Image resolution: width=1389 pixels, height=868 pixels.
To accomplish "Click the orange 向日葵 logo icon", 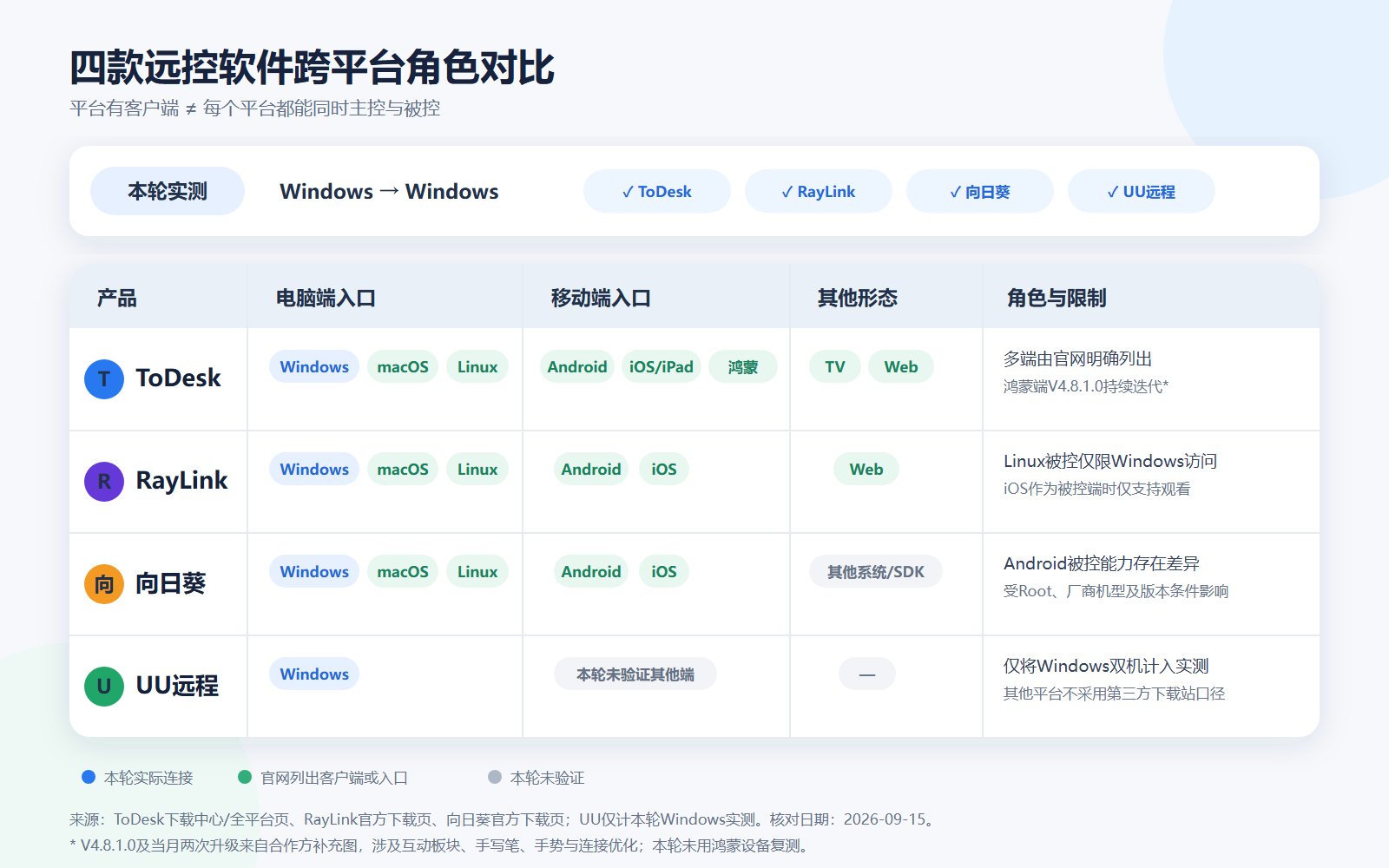I will click(104, 584).
